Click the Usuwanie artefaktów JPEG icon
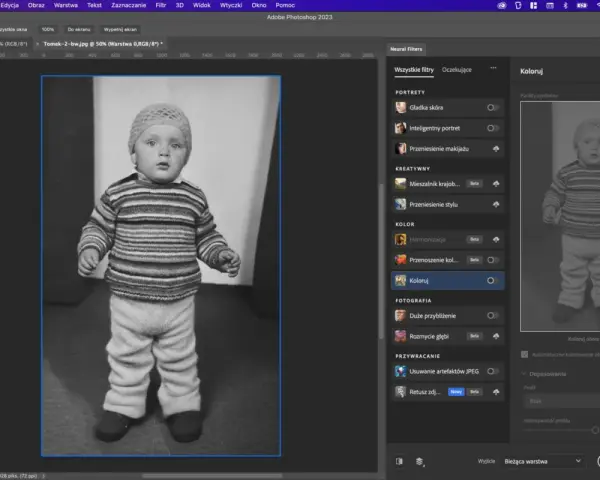Image resolution: width=600 pixels, height=480 pixels. [x=400, y=371]
